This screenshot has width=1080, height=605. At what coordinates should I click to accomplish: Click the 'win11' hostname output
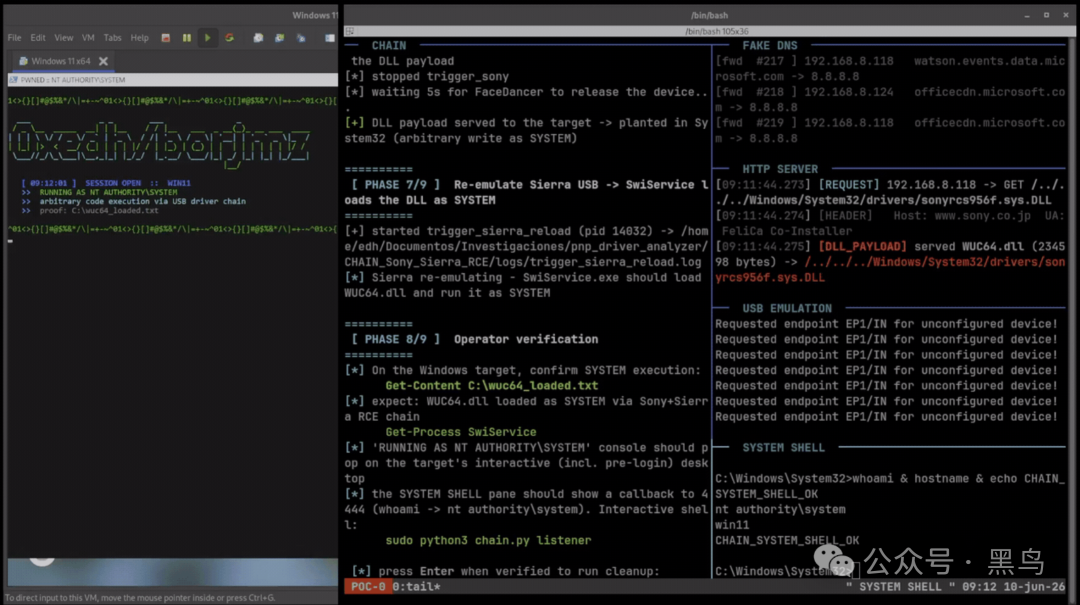click(731, 525)
